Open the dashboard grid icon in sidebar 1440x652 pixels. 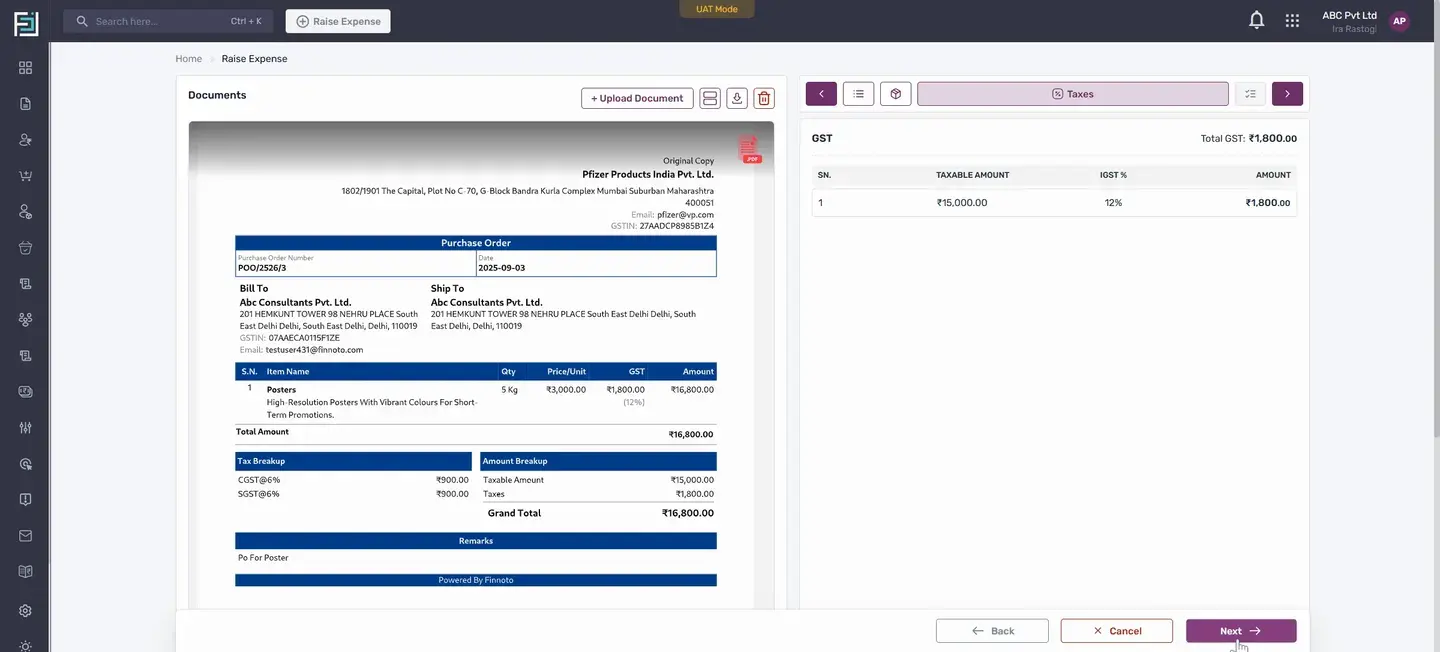(x=26, y=68)
